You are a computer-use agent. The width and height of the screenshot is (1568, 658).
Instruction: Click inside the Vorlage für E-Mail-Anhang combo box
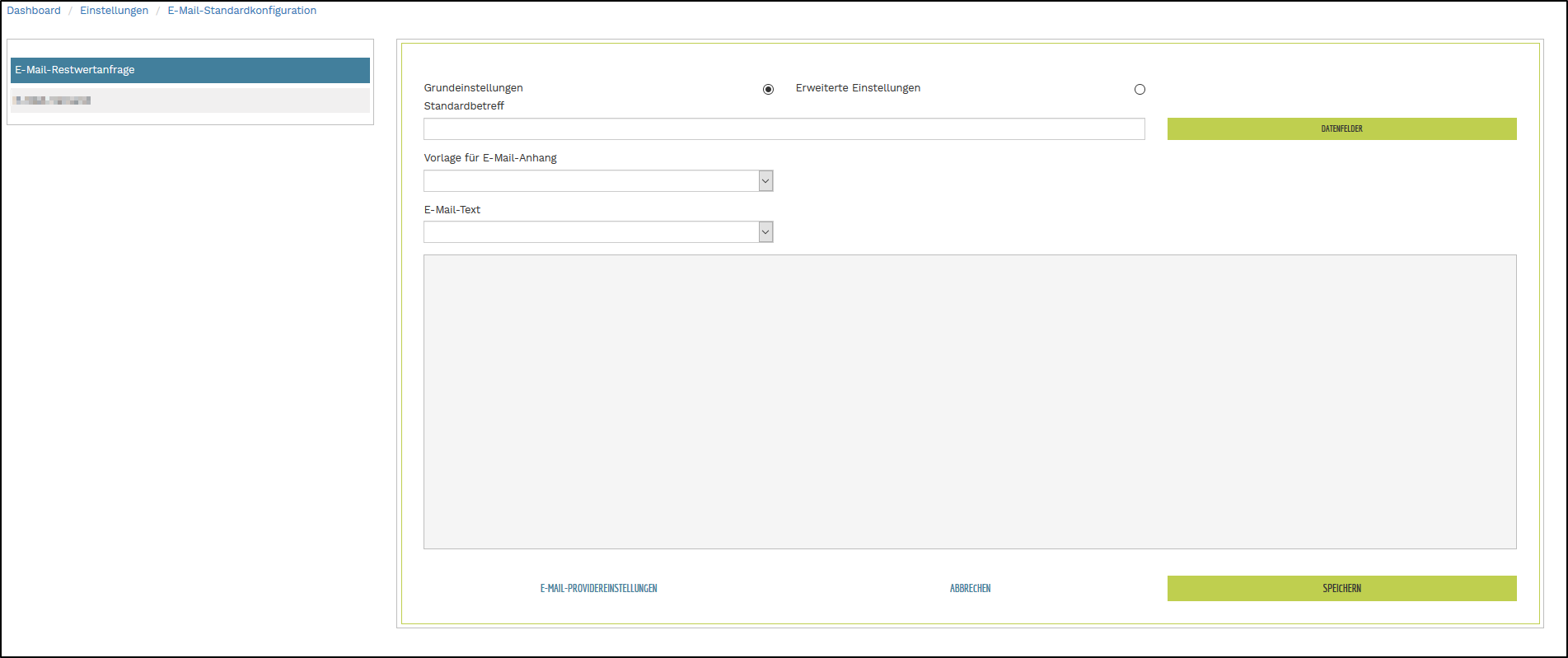tap(591, 181)
